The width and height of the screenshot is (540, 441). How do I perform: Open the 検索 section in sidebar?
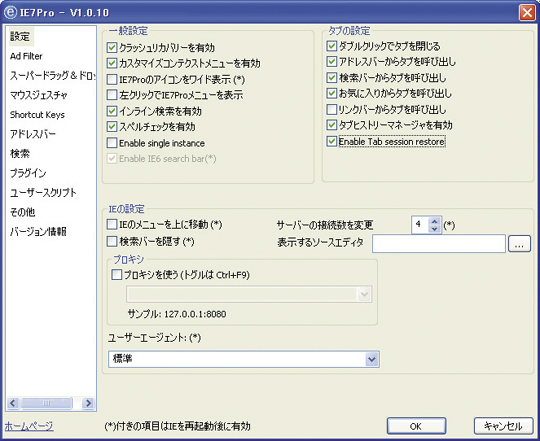click(x=20, y=154)
